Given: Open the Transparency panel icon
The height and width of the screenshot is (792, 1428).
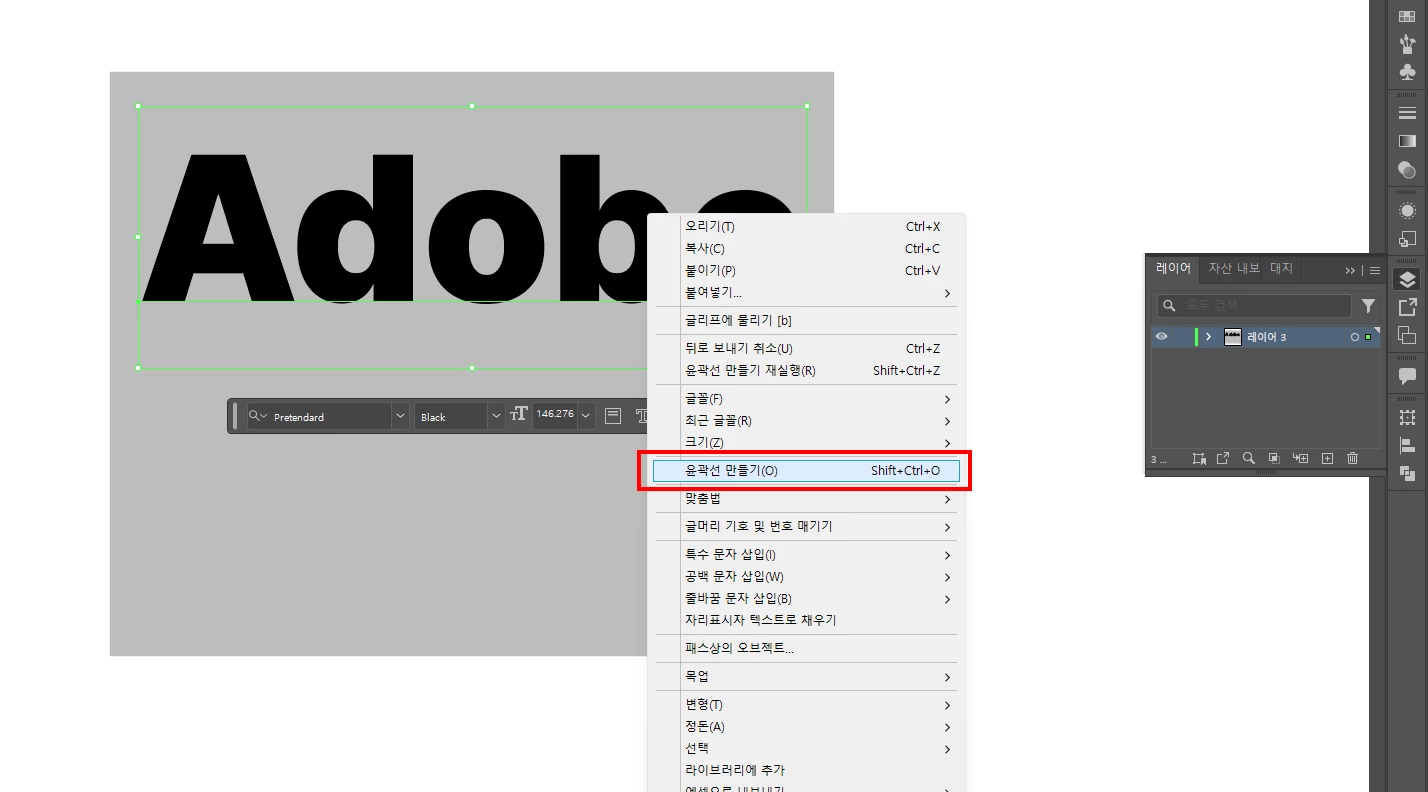Looking at the screenshot, I should [1407, 170].
